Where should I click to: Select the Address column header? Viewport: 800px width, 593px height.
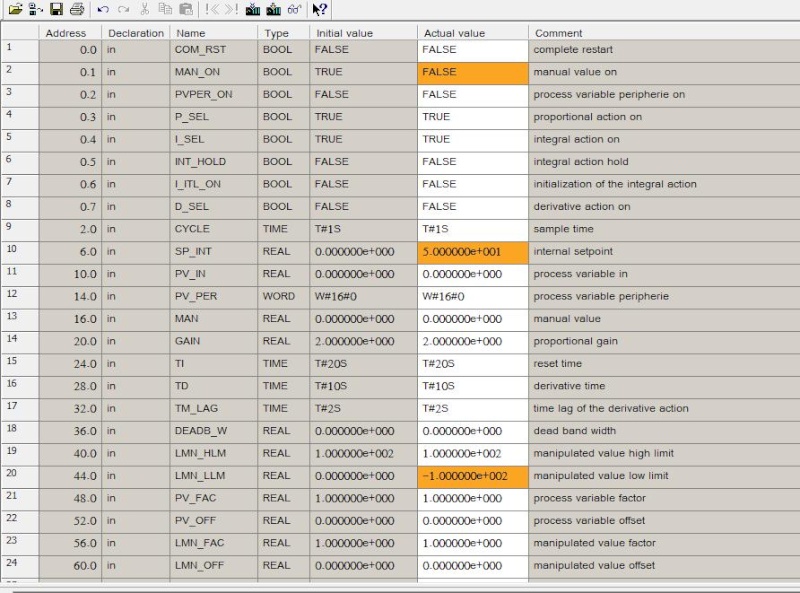70,33
